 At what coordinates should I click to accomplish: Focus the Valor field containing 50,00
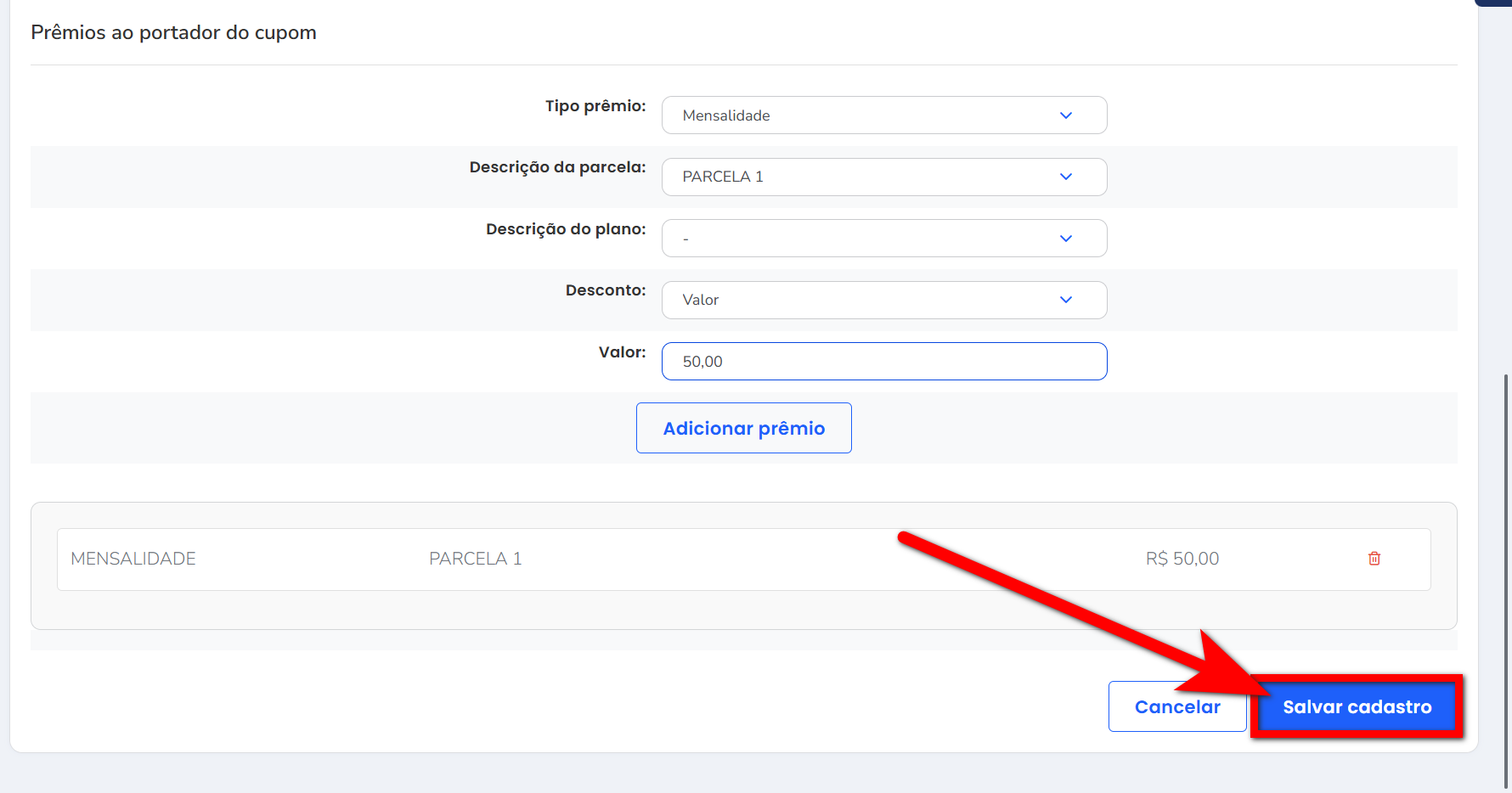(883, 362)
